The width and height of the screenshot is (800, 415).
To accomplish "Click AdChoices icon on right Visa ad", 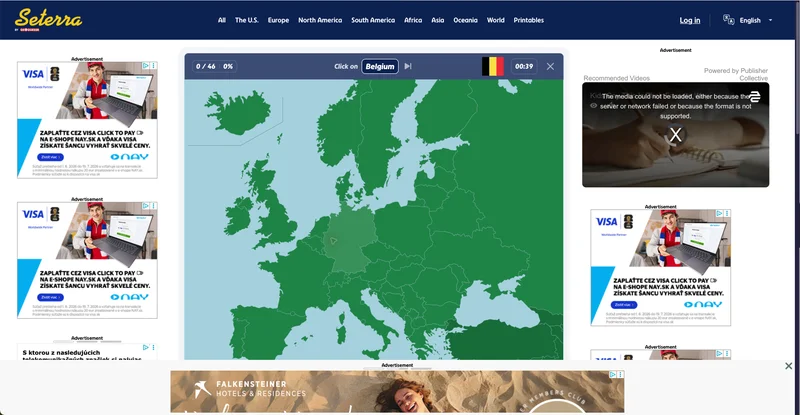I will pos(719,213).
